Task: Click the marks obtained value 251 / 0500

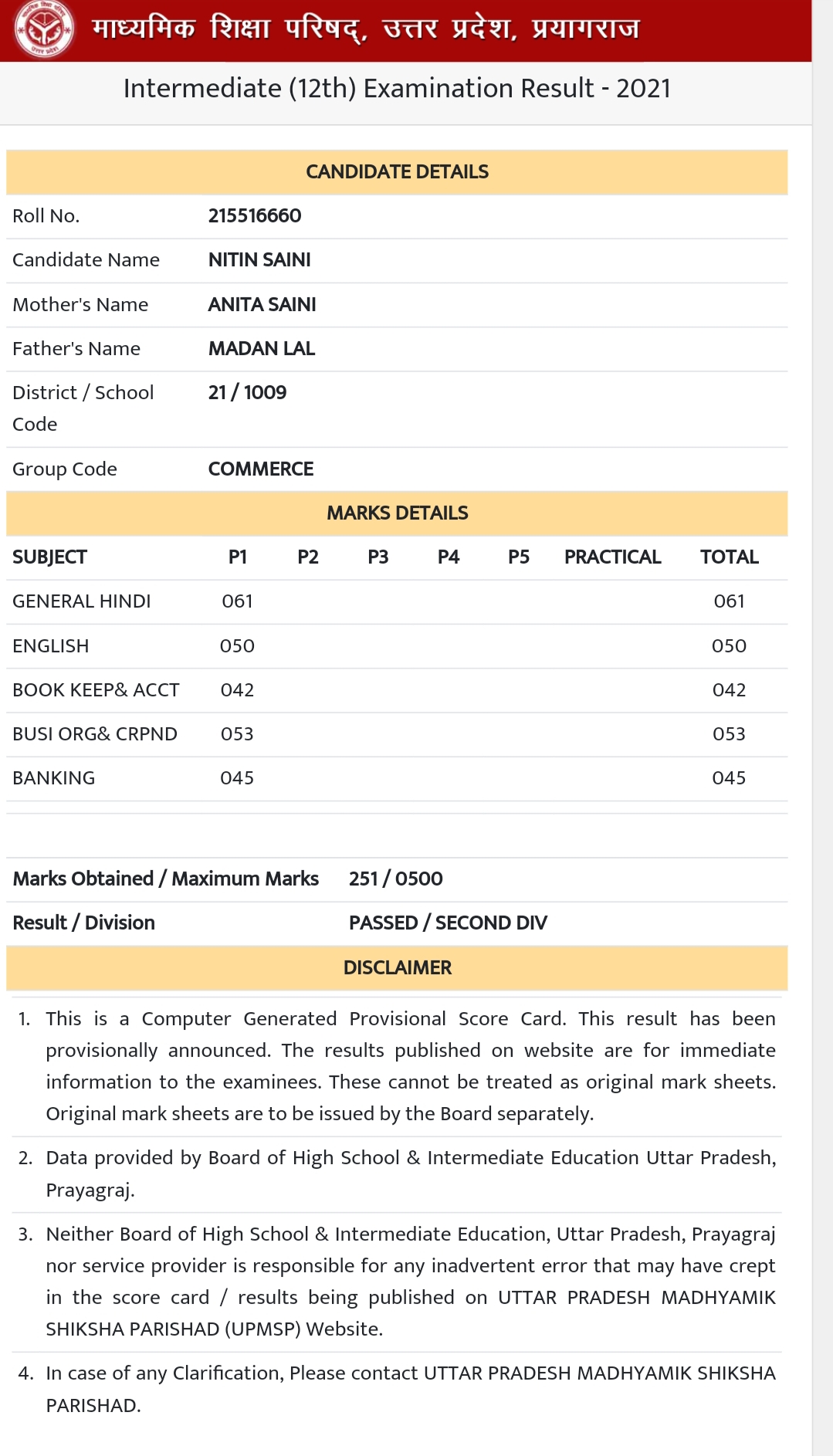Action: pos(395,879)
